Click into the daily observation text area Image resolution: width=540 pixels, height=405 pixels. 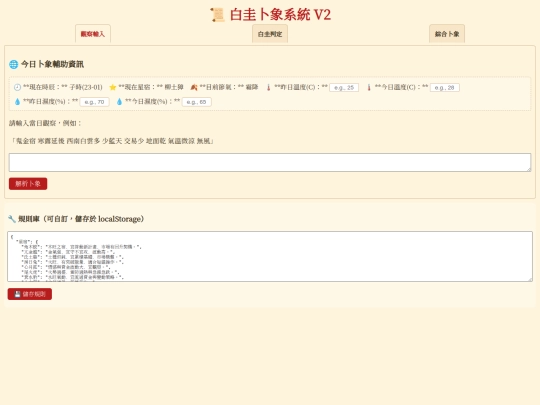[270, 162]
